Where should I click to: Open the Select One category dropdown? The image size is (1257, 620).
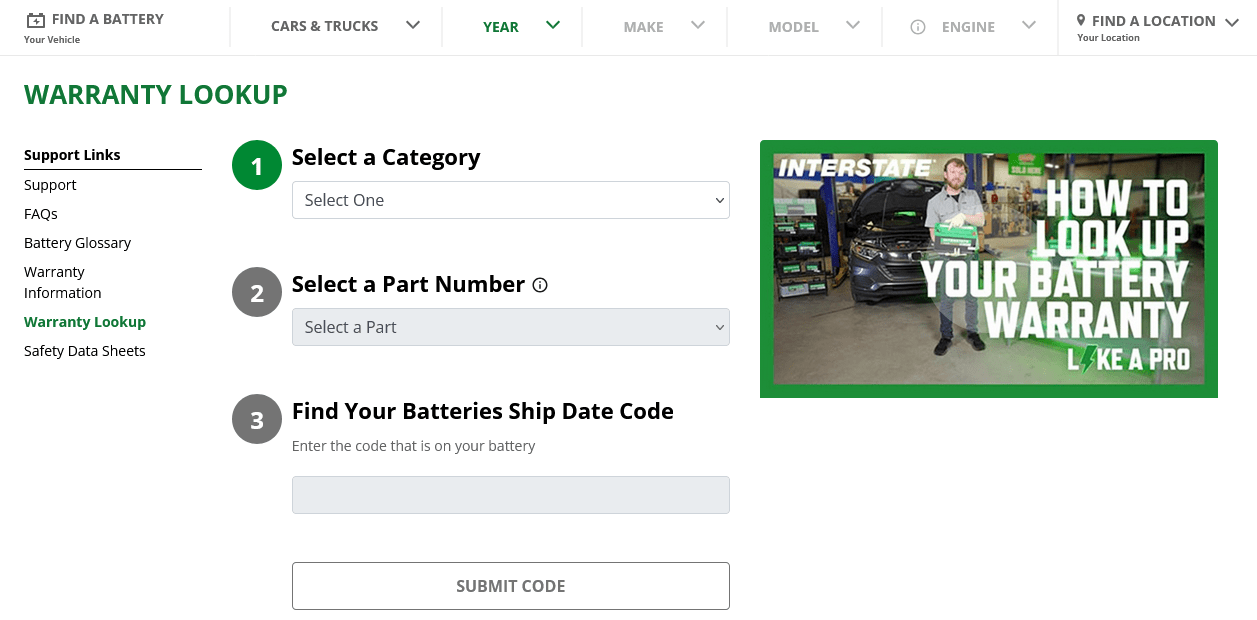[x=510, y=200]
